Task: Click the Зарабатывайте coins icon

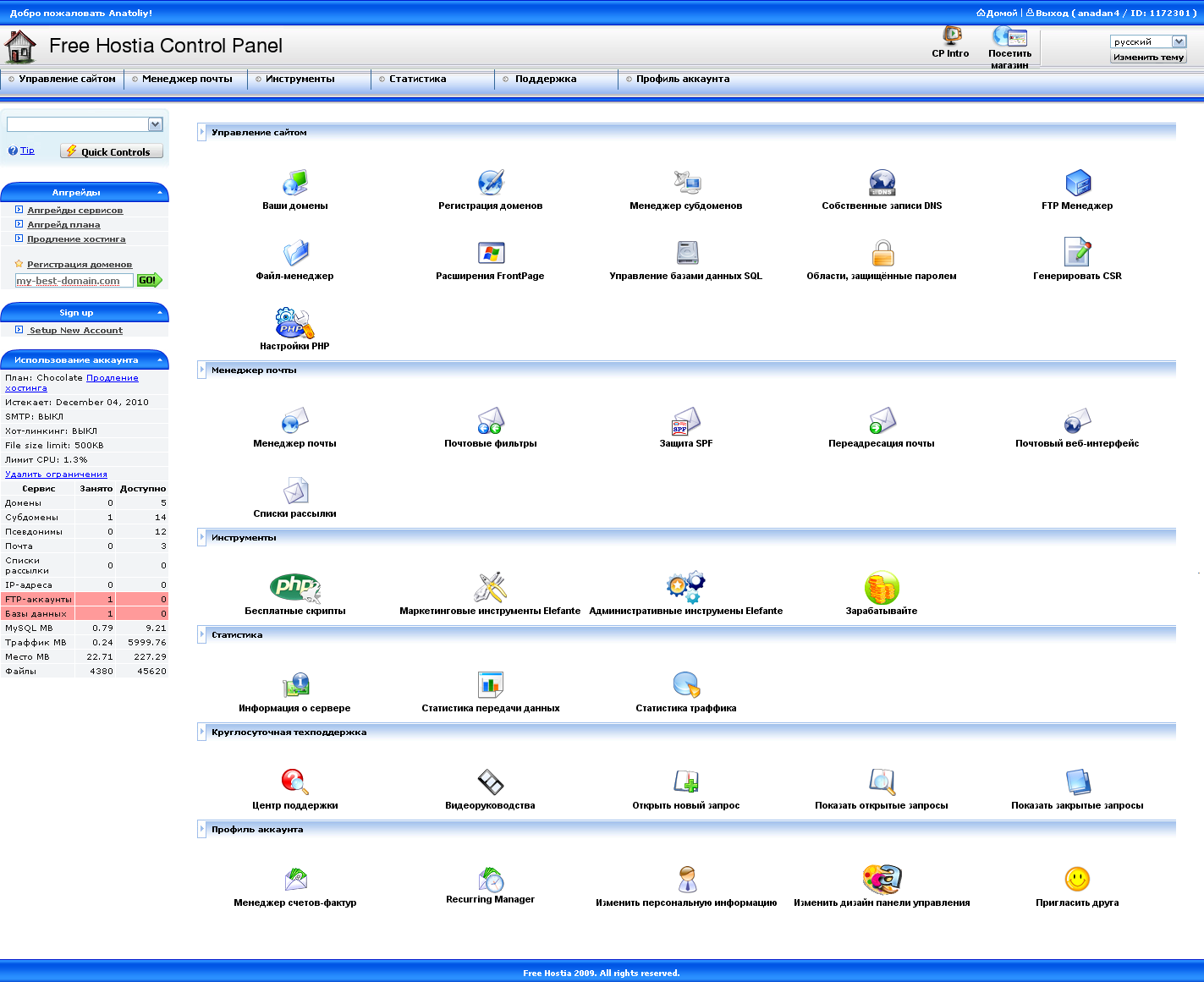Action: coord(882,587)
